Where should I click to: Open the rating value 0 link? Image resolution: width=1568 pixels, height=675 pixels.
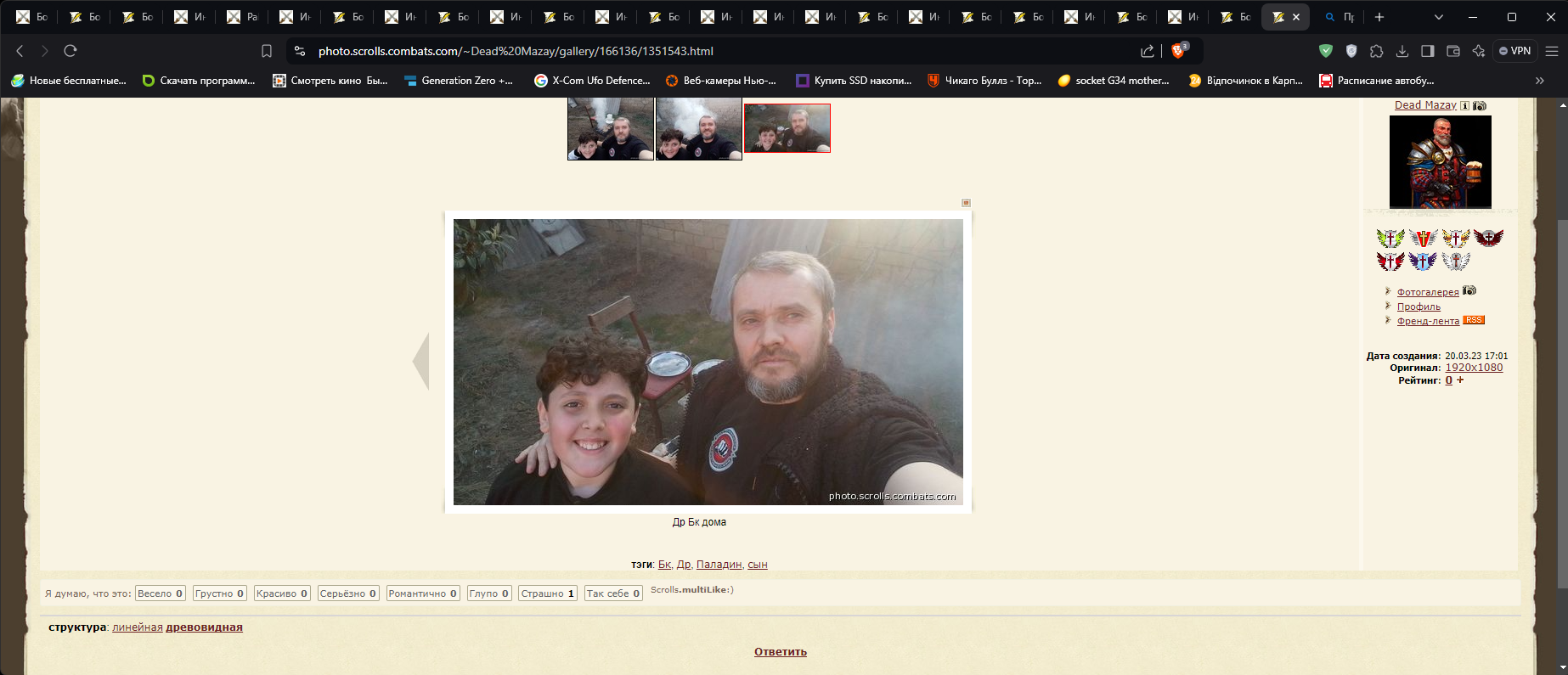1449,380
